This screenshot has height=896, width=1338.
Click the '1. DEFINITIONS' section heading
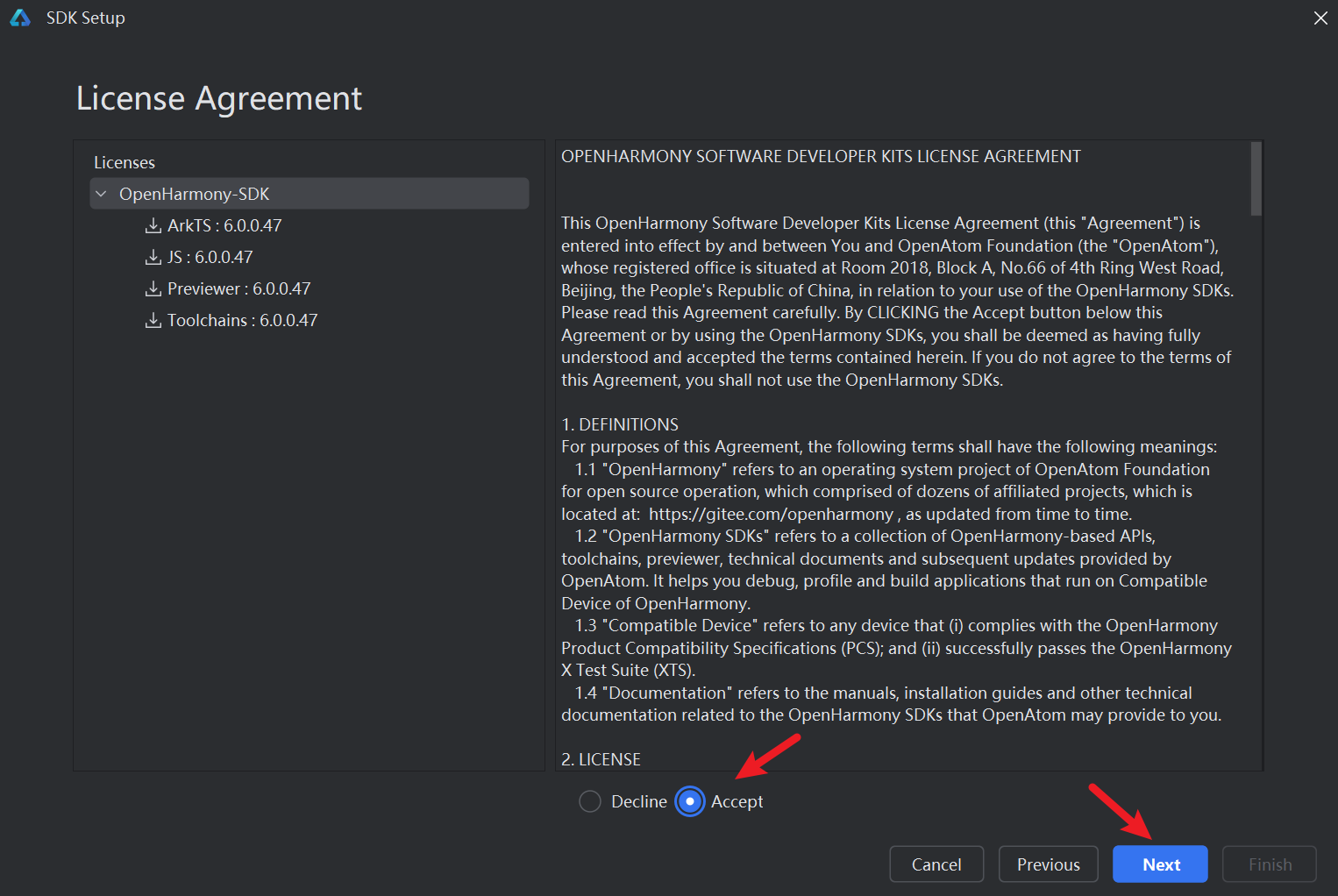(x=620, y=424)
